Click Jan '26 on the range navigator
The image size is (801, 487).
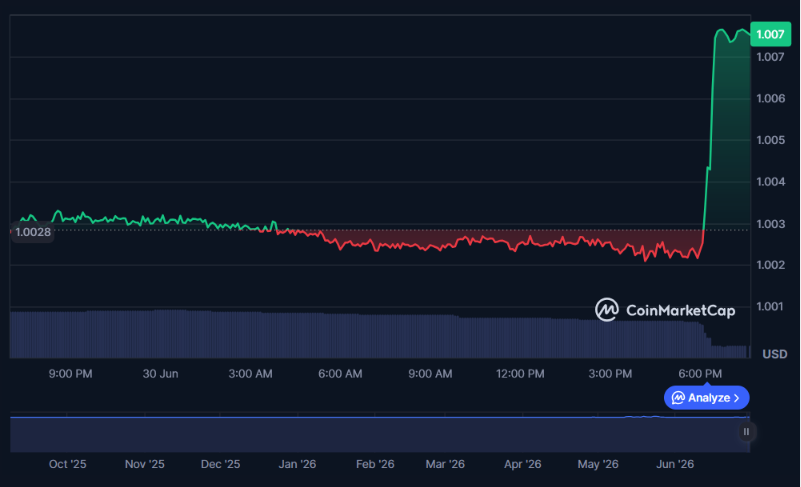click(x=297, y=464)
